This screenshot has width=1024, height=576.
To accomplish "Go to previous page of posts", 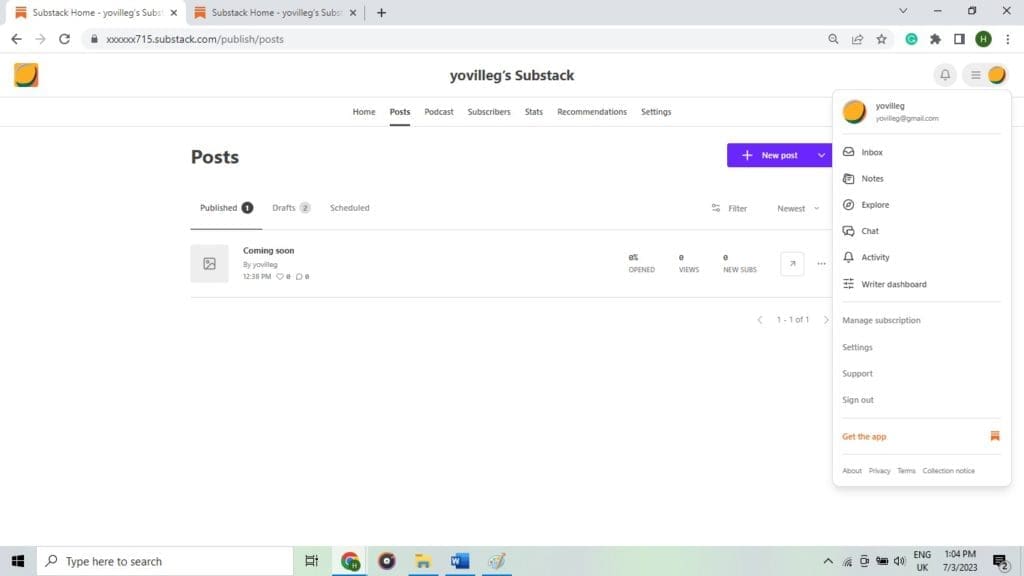I will point(760,320).
